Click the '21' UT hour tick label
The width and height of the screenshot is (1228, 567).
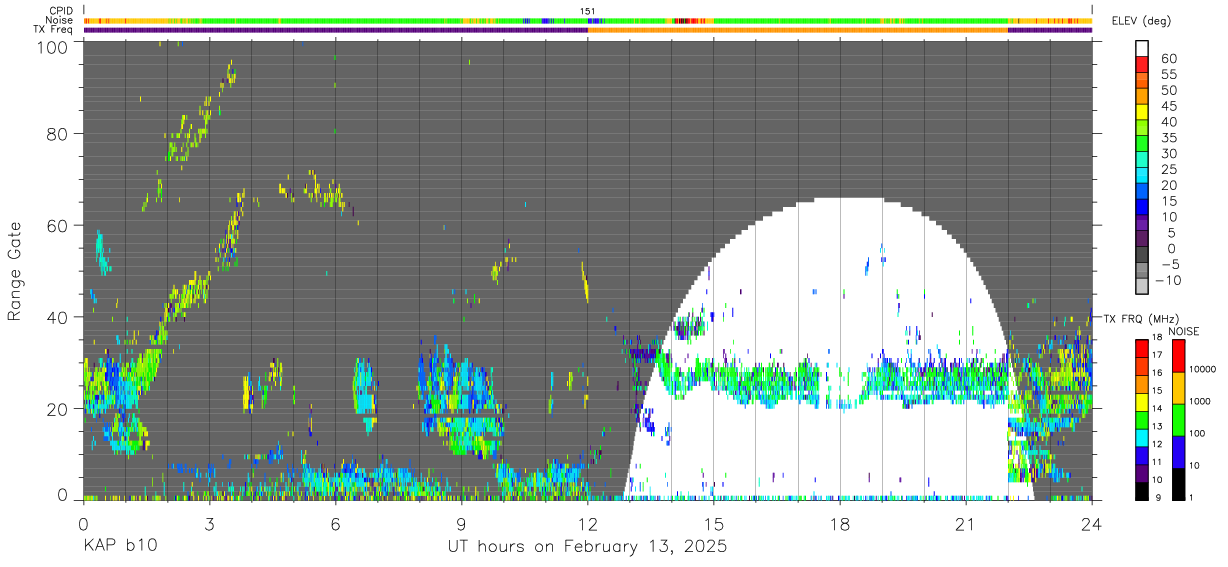[966, 523]
